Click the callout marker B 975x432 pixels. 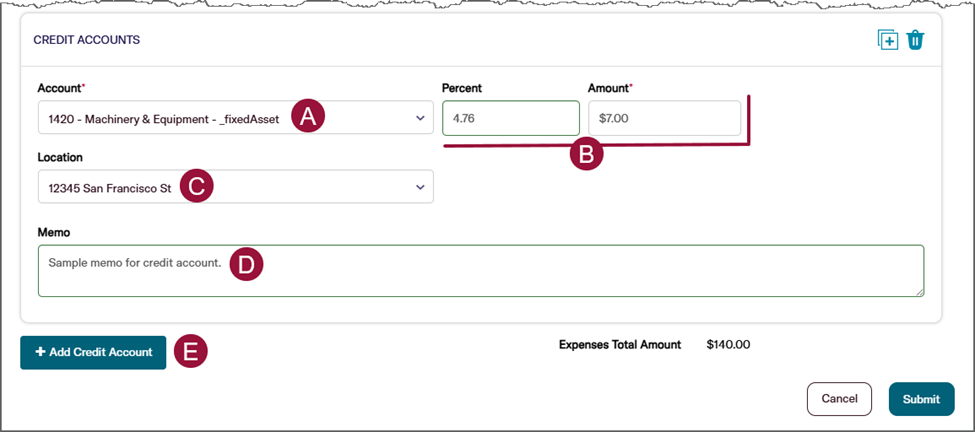coord(586,154)
